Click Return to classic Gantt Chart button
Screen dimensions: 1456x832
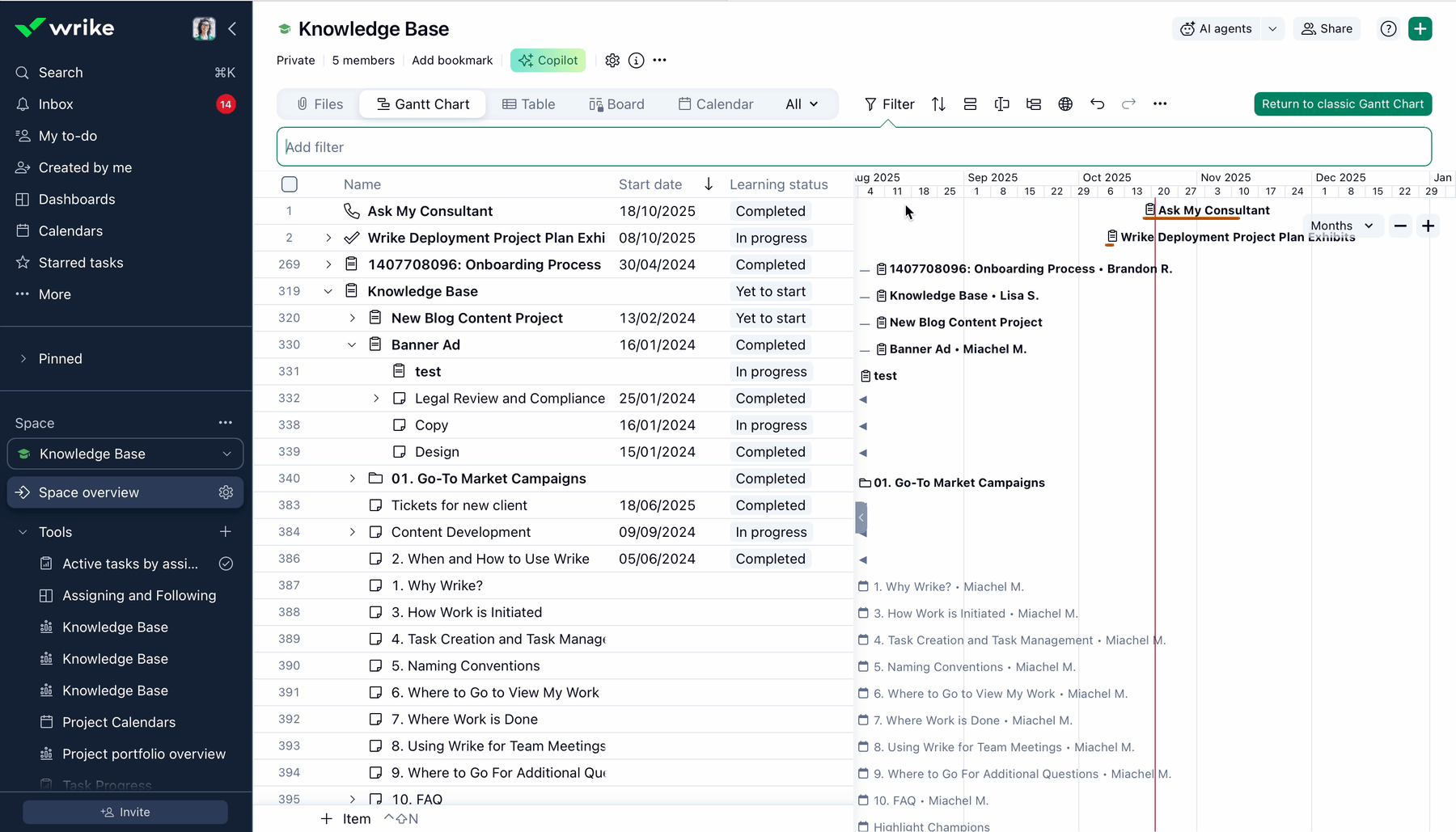[x=1342, y=104]
